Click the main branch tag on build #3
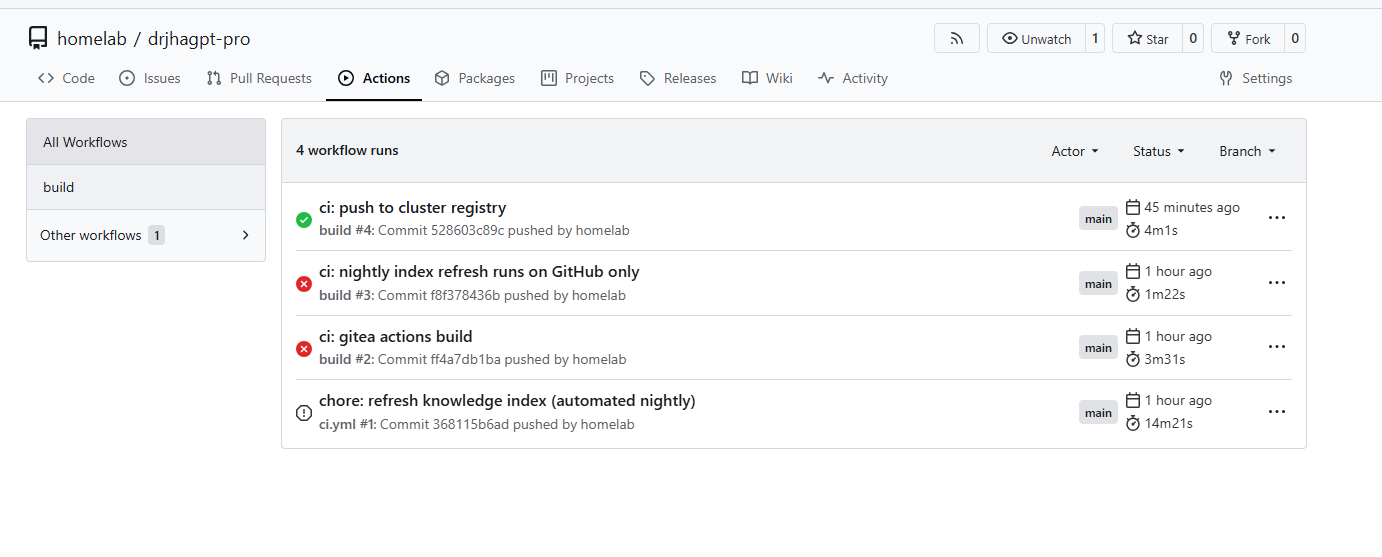The height and width of the screenshot is (557, 1382). [1098, 284]
